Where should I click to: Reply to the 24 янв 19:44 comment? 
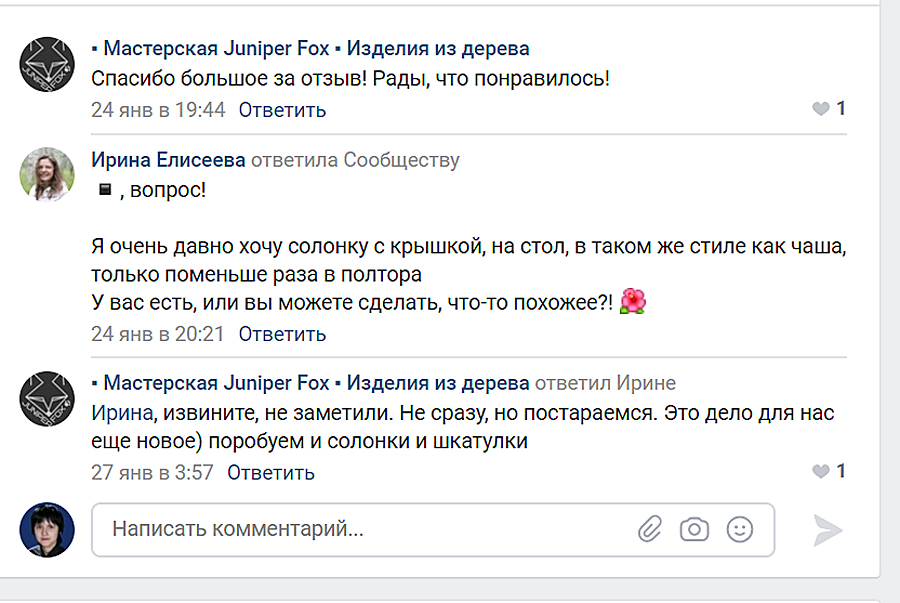[x=282, y=110]
